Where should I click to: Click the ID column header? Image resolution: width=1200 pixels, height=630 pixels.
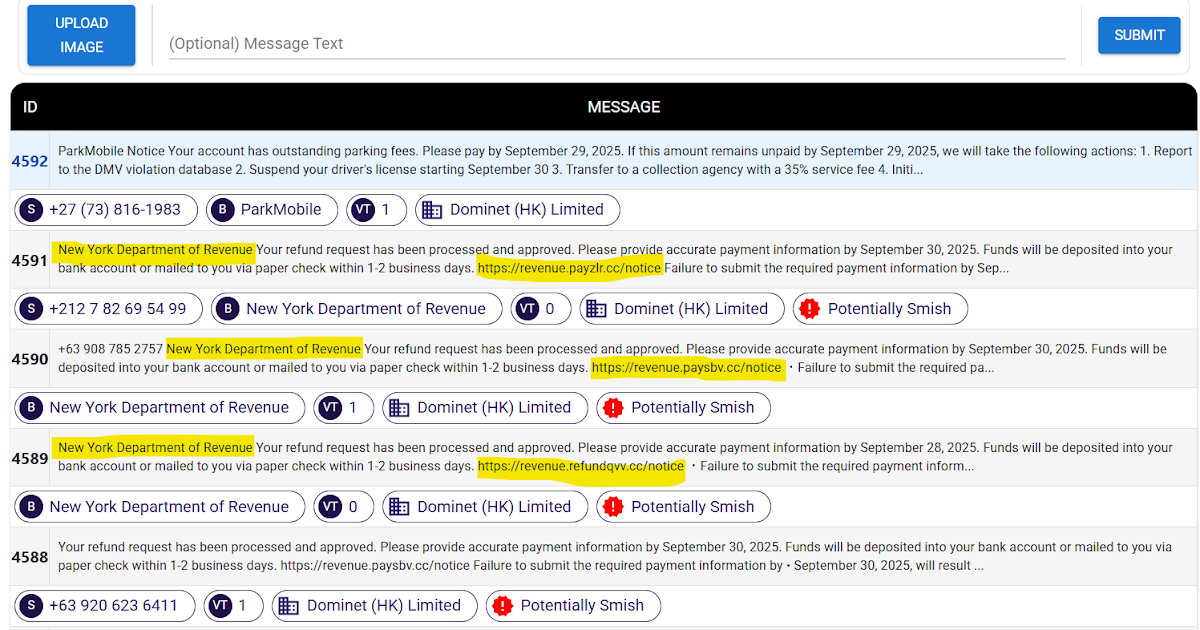pos(30,107)
